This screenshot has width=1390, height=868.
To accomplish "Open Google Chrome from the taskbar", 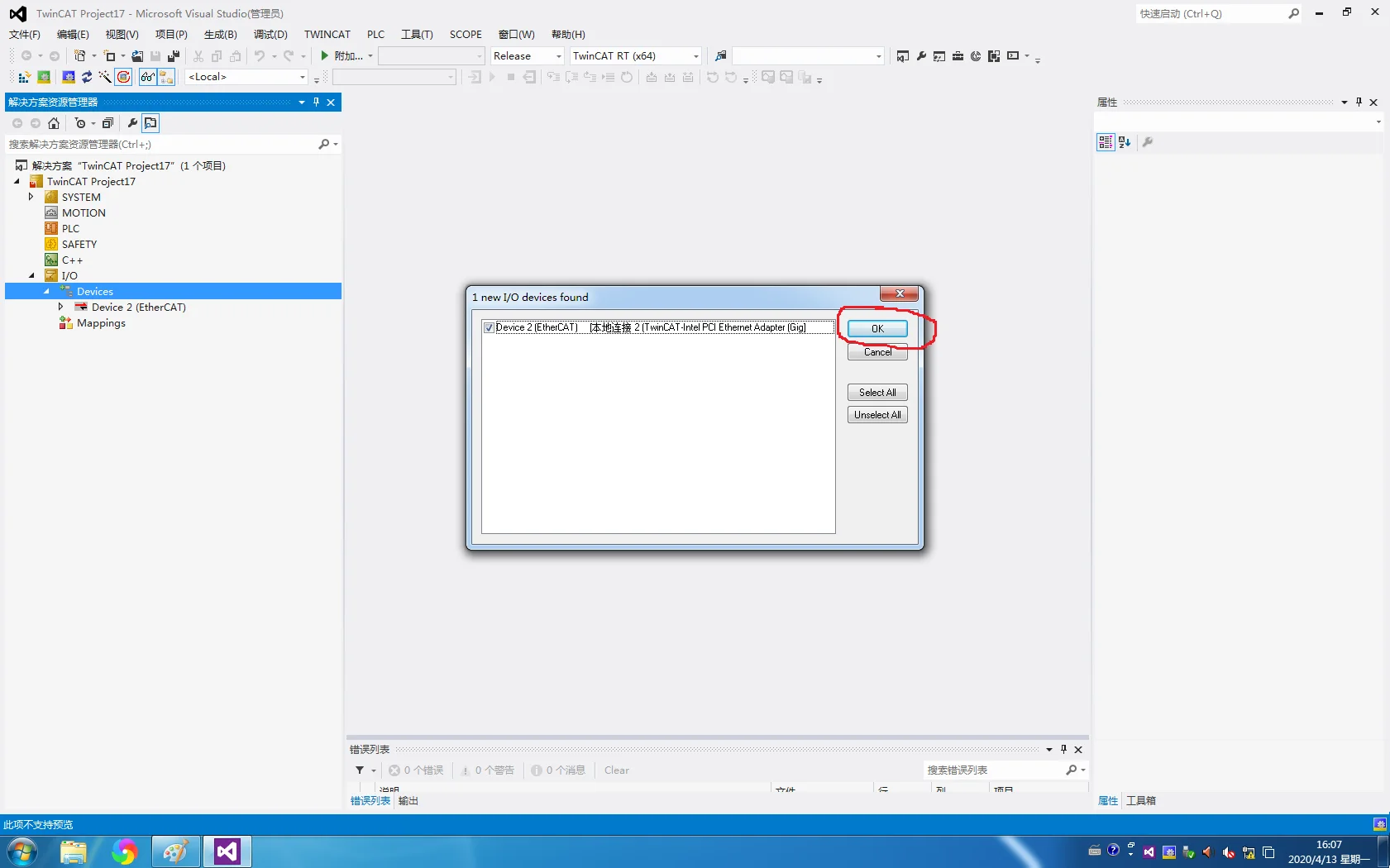I will click(x=124, y=851).
